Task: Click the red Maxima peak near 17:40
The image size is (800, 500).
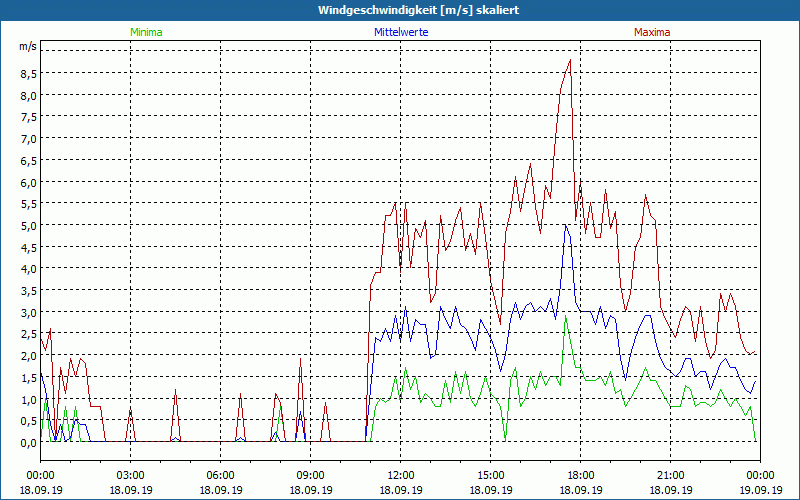Action: click(570, 60)
